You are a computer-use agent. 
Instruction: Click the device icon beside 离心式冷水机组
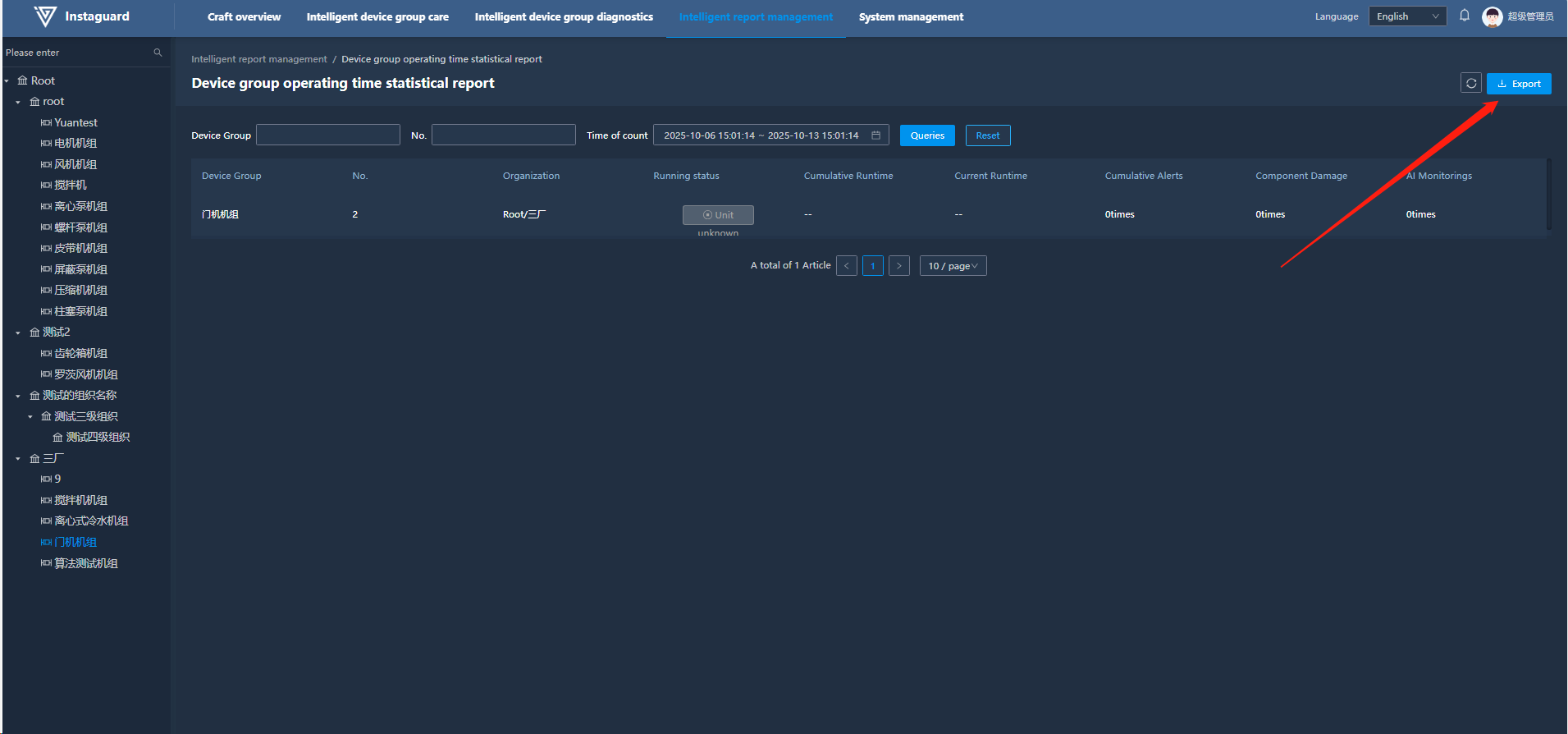46,521
